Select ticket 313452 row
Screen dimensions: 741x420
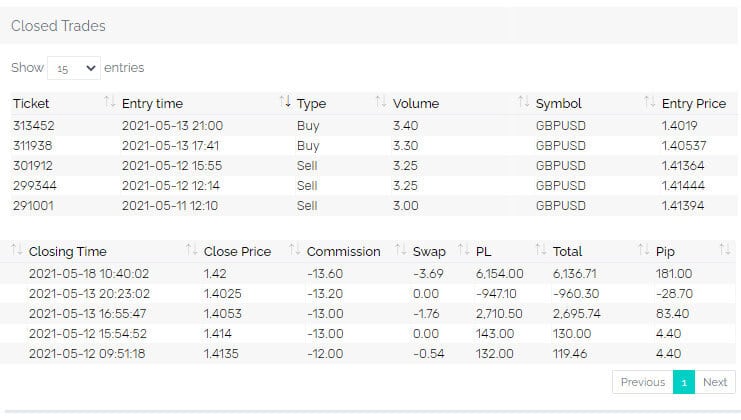pos(35,126)
